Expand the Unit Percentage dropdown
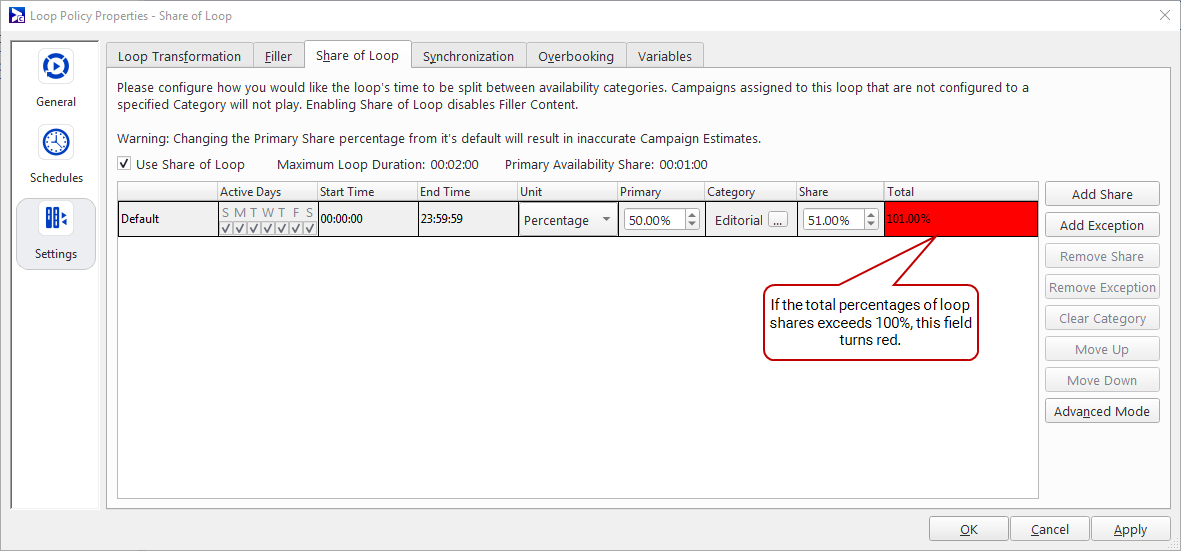 (606, 220)
